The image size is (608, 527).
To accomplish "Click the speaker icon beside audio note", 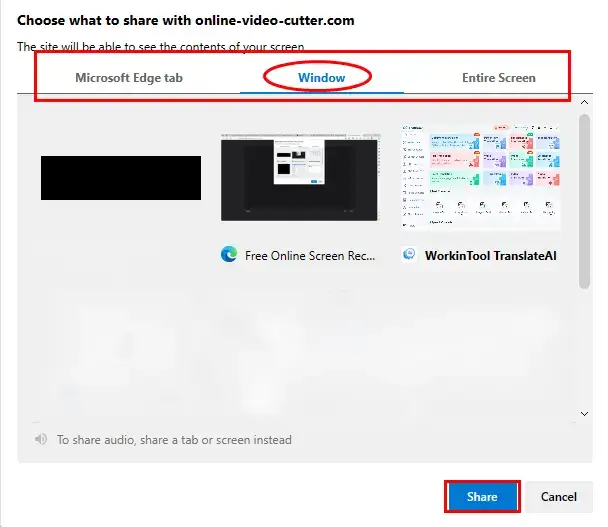I will 41,439.
